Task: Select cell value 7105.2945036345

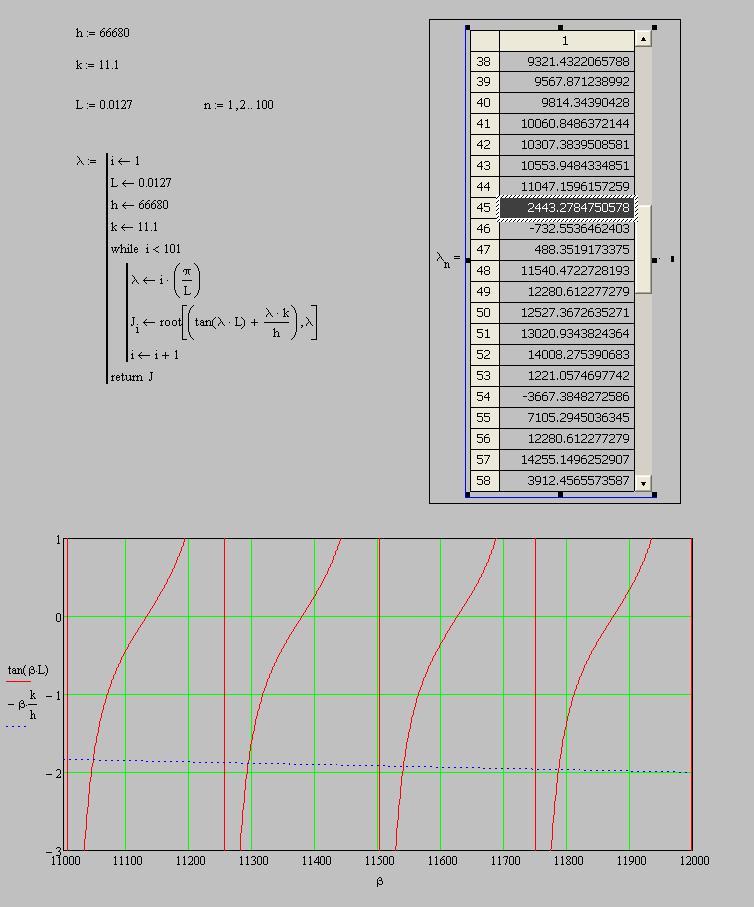Action: tap(567, 417)
